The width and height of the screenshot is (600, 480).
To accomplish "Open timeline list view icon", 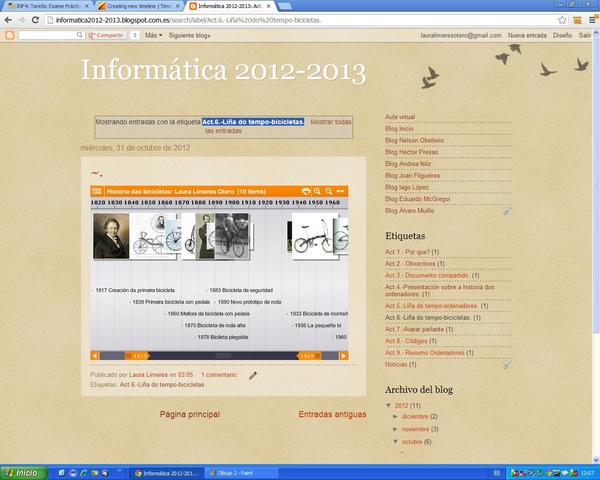I will point(96,191).
